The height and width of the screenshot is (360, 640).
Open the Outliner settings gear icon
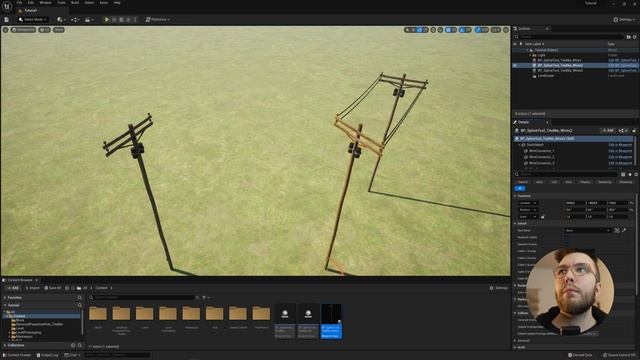635,37
